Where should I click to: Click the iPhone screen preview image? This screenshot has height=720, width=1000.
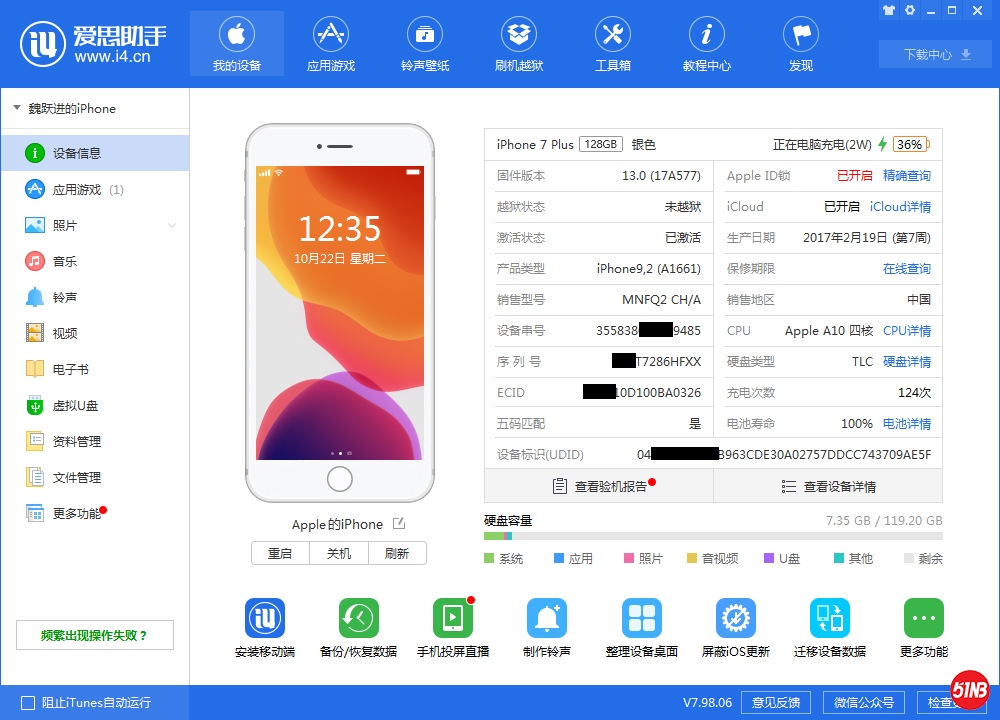[x=340, y=312]
